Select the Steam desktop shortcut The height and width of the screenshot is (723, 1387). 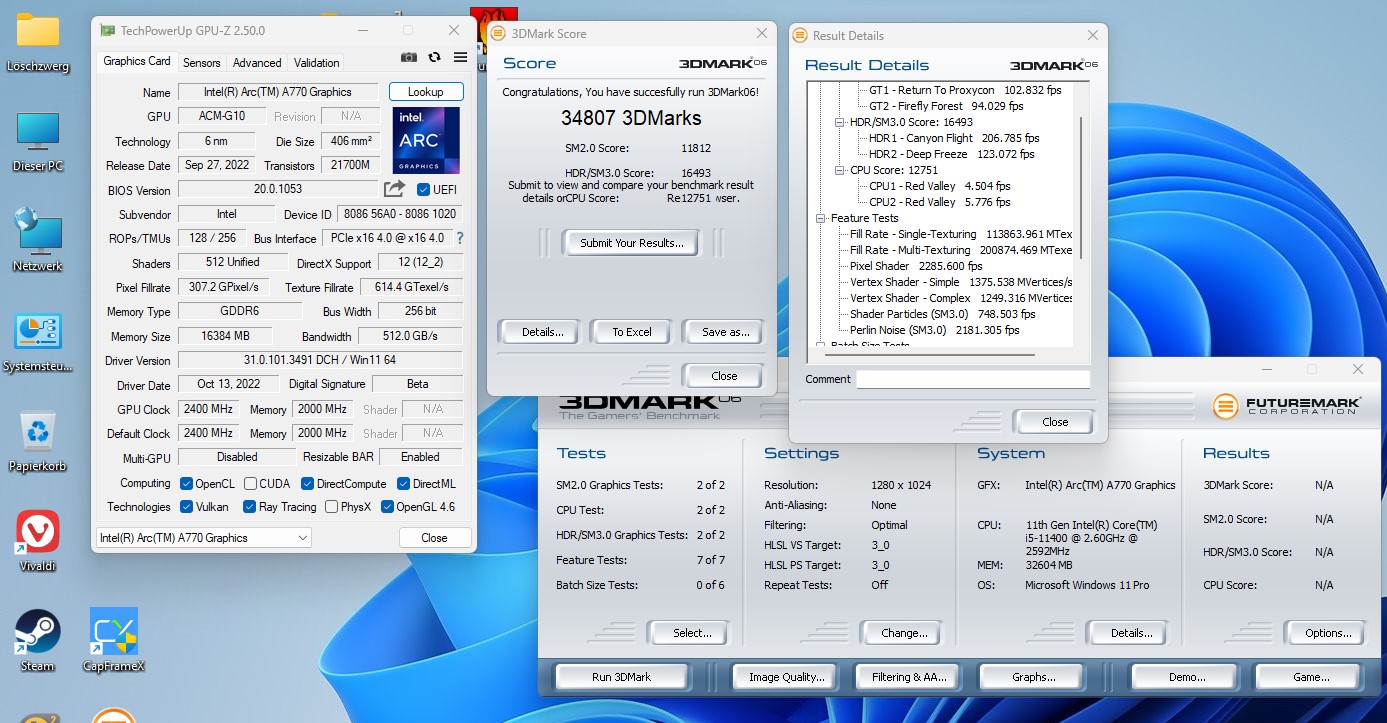38,641
